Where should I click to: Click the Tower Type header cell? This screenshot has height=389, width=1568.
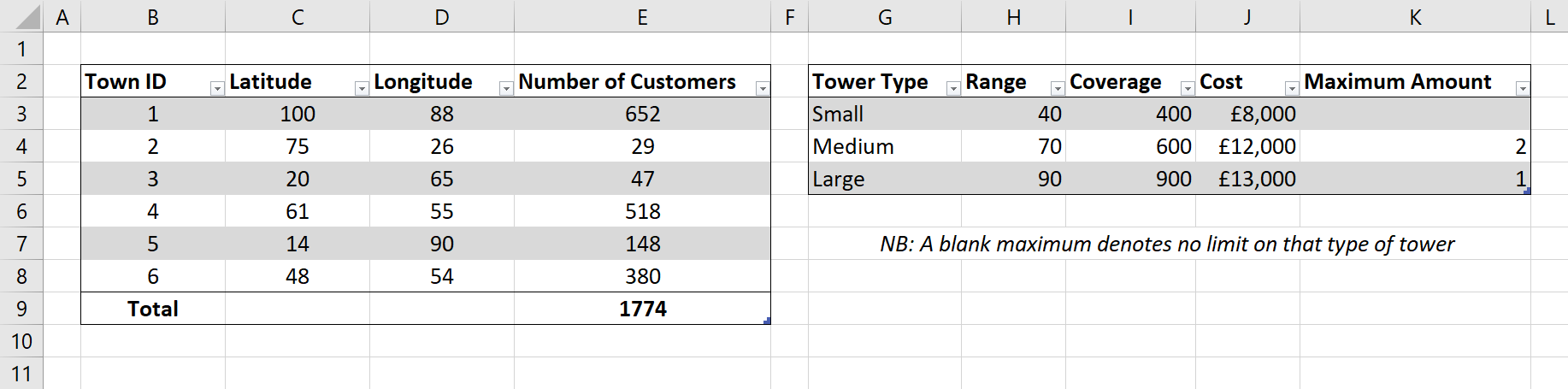pos(885,81)
